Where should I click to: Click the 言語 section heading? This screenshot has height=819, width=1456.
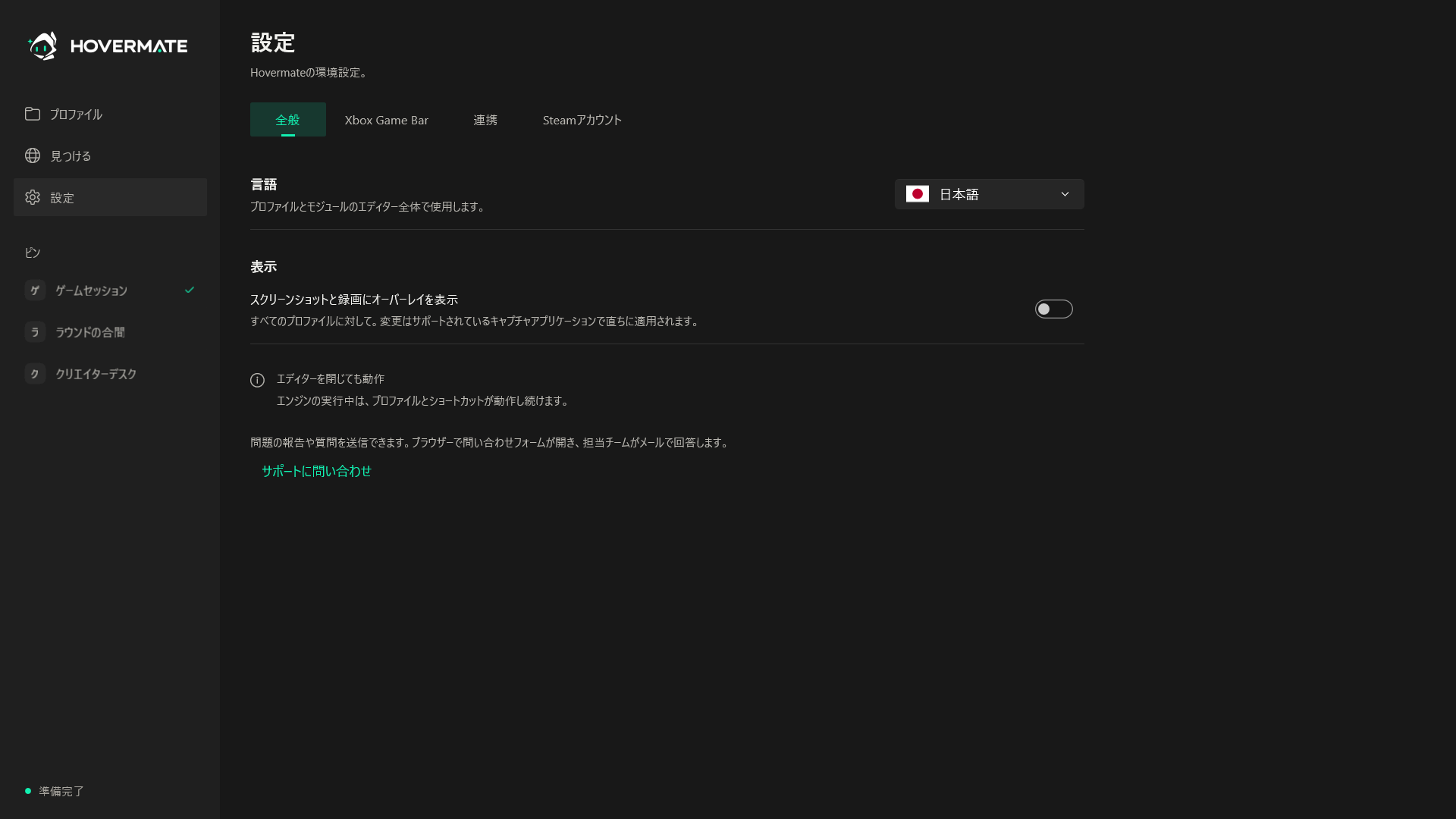point(264,184)
